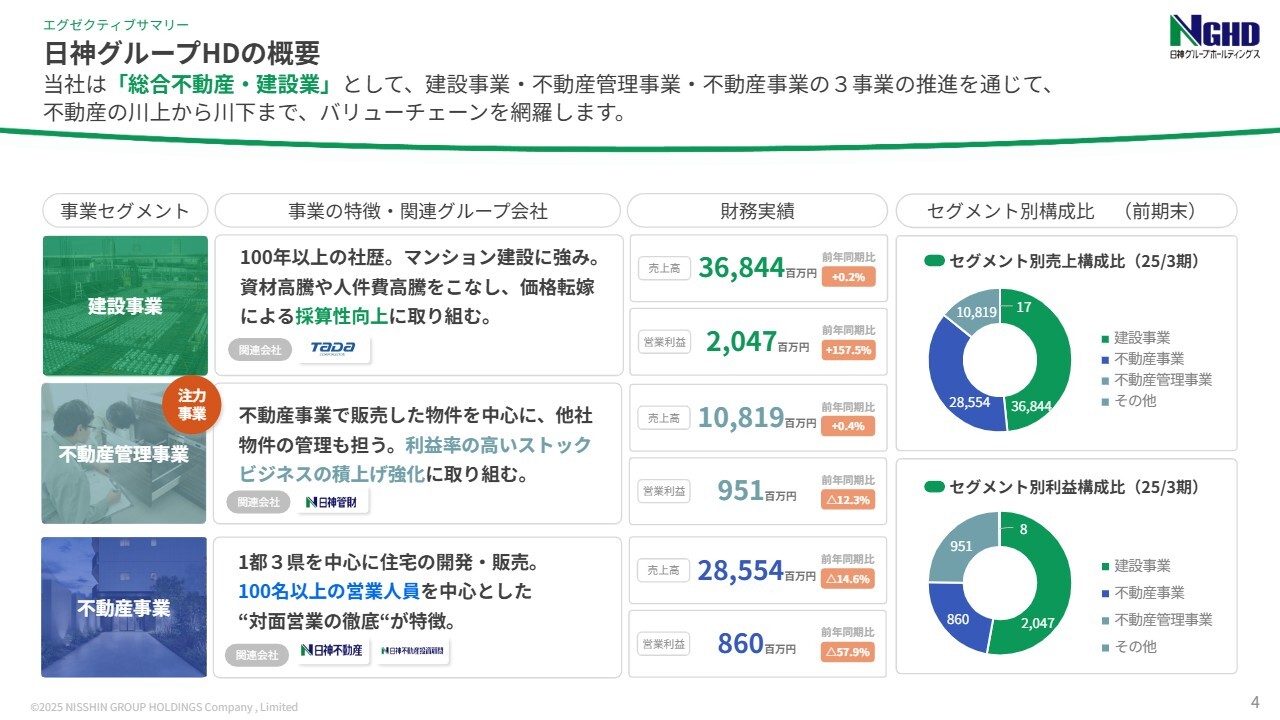
Task: Click the 関連会社 tag beside TADA logo
Action: point(260,350)
